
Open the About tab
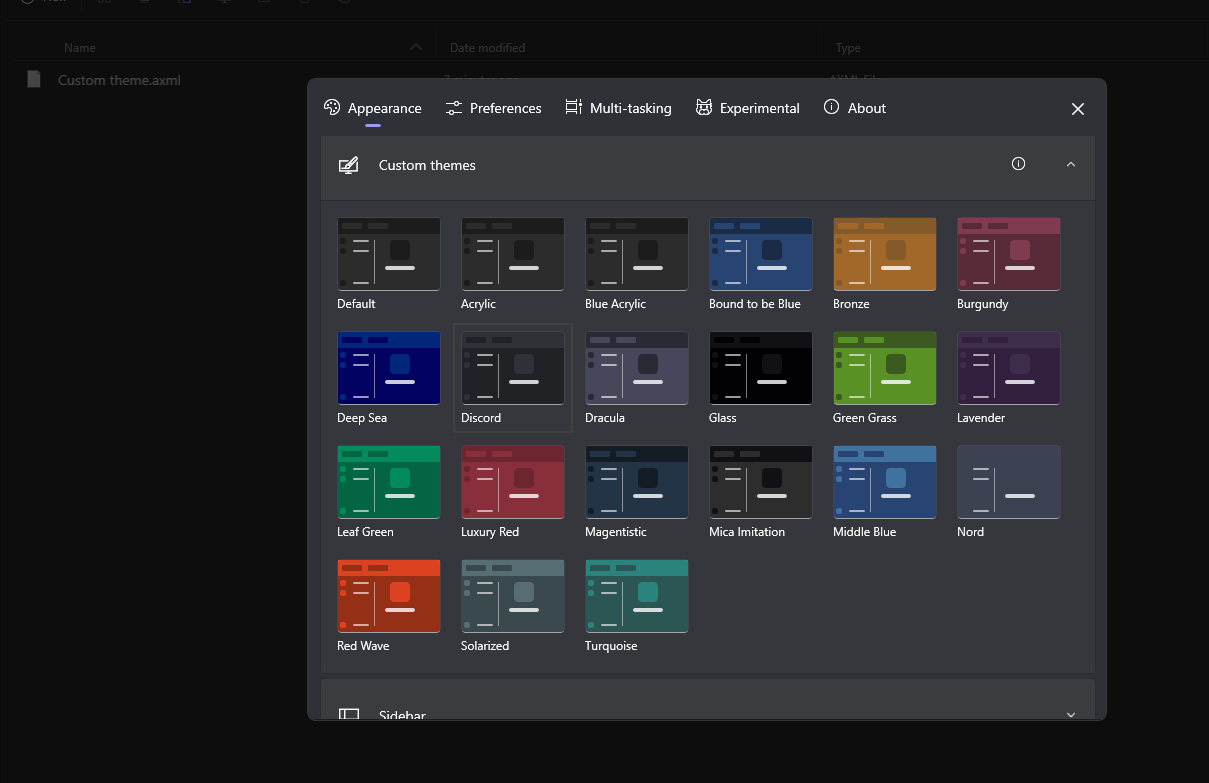pyautogui.click(x=855, y=107)
